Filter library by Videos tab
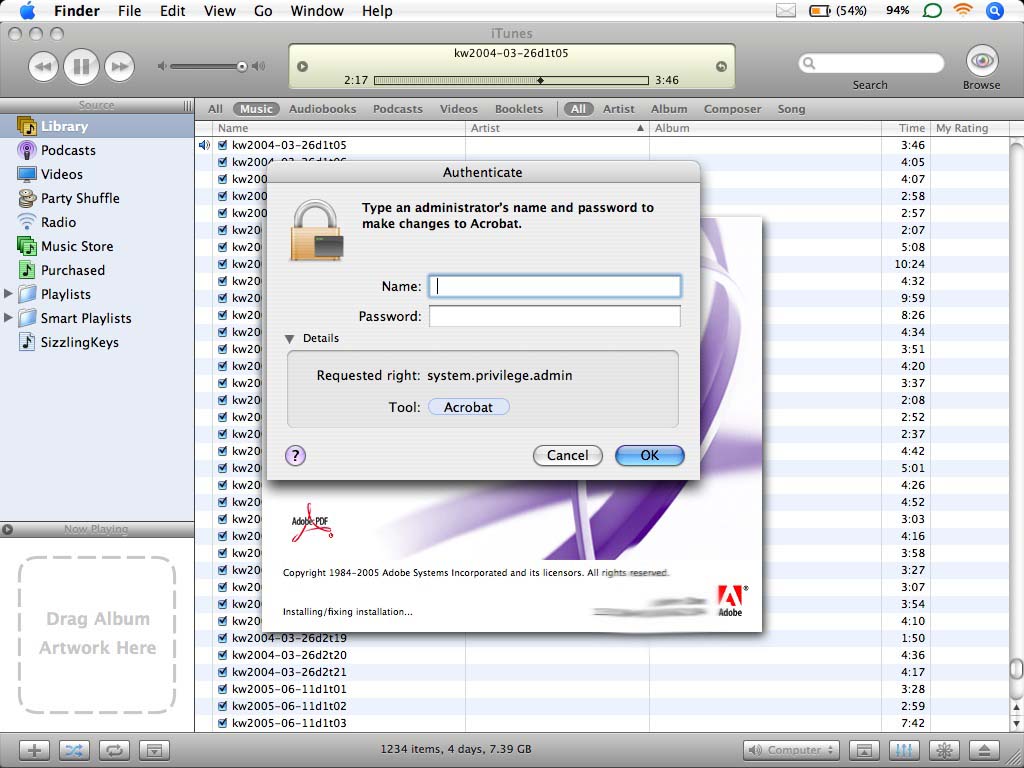Viewport: 1024px width, 768px height. [x=458, y=109]
